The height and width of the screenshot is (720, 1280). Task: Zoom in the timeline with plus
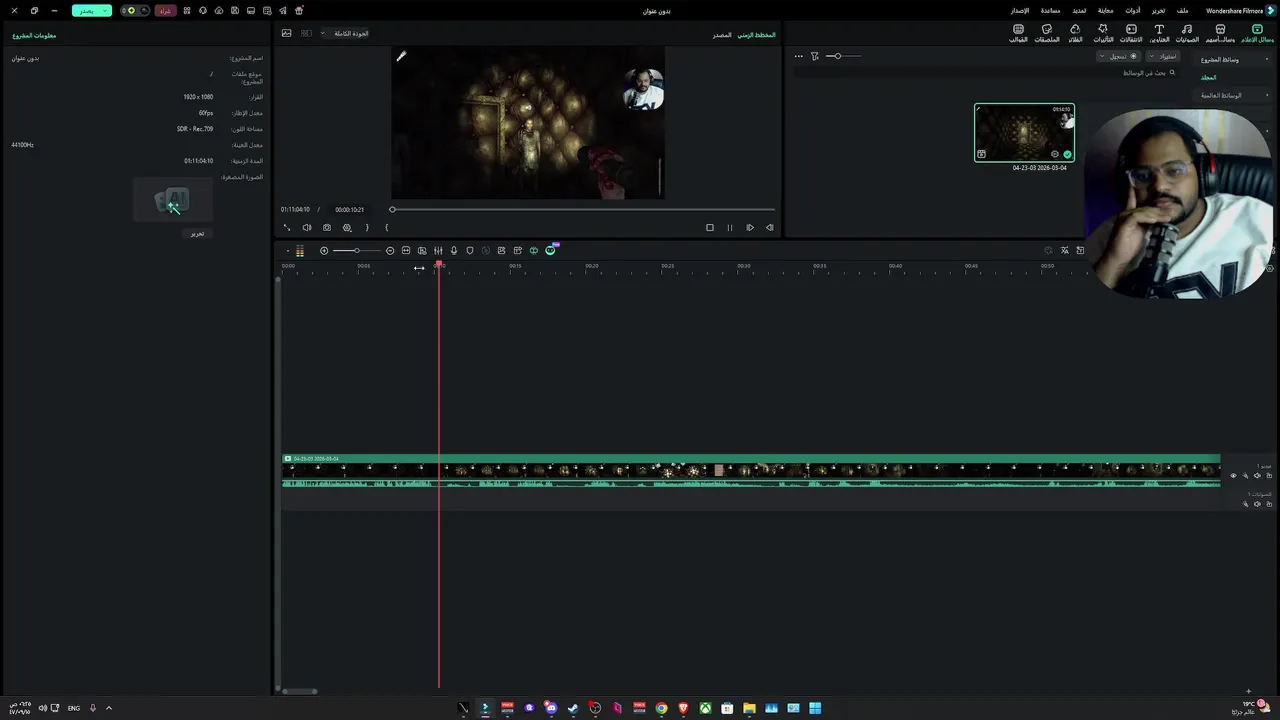coord(324,250)
